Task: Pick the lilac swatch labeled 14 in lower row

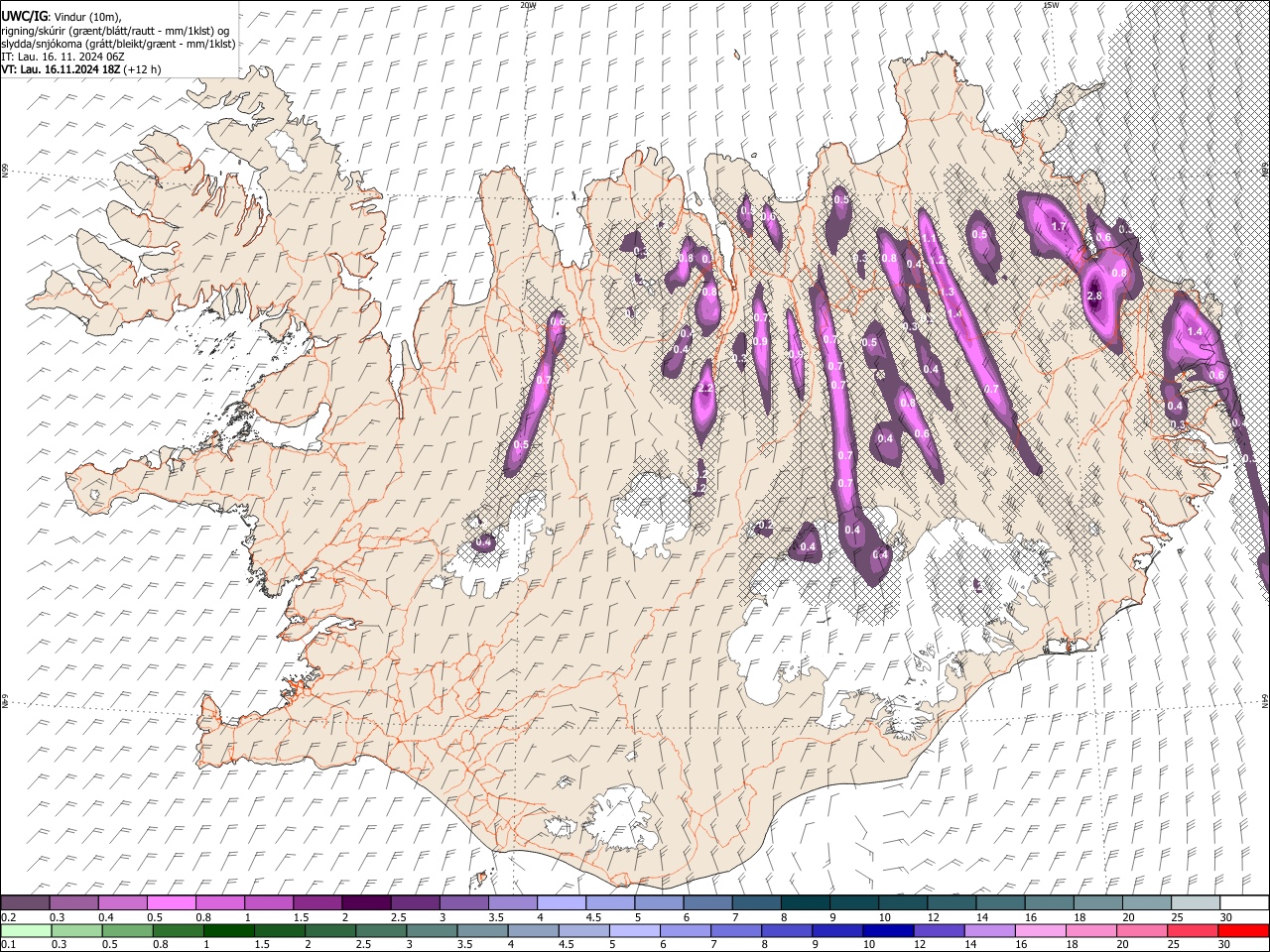Action: [x=989, y=931]
